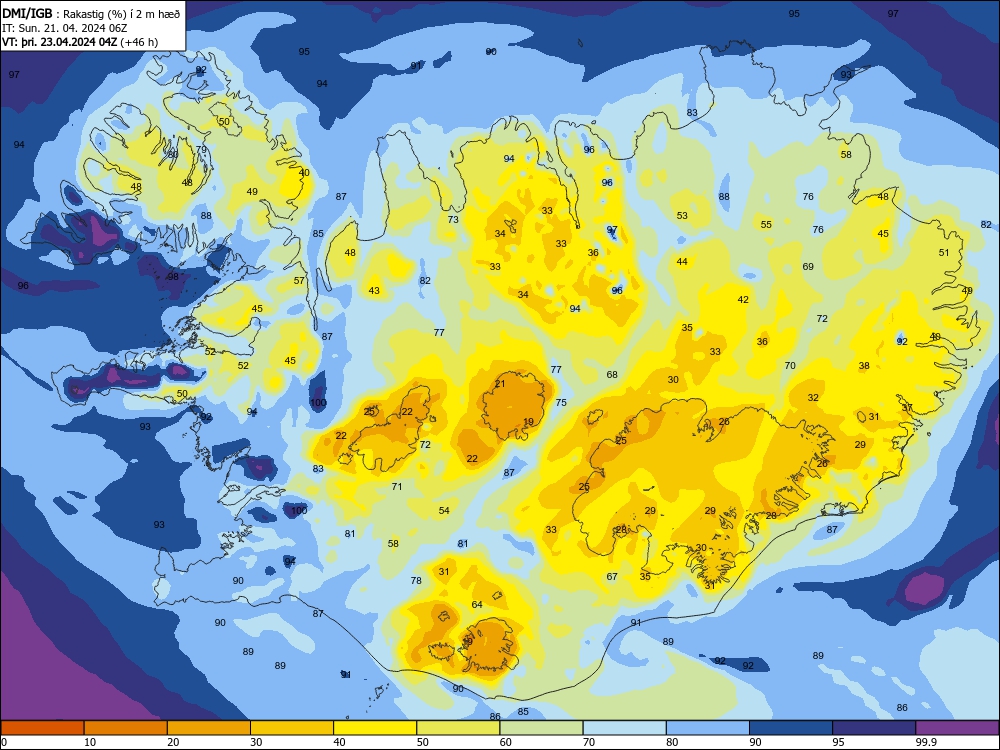Click the '55' map value
The height and width of the screenshot is (750, 1000).
[x=767, y=224]
